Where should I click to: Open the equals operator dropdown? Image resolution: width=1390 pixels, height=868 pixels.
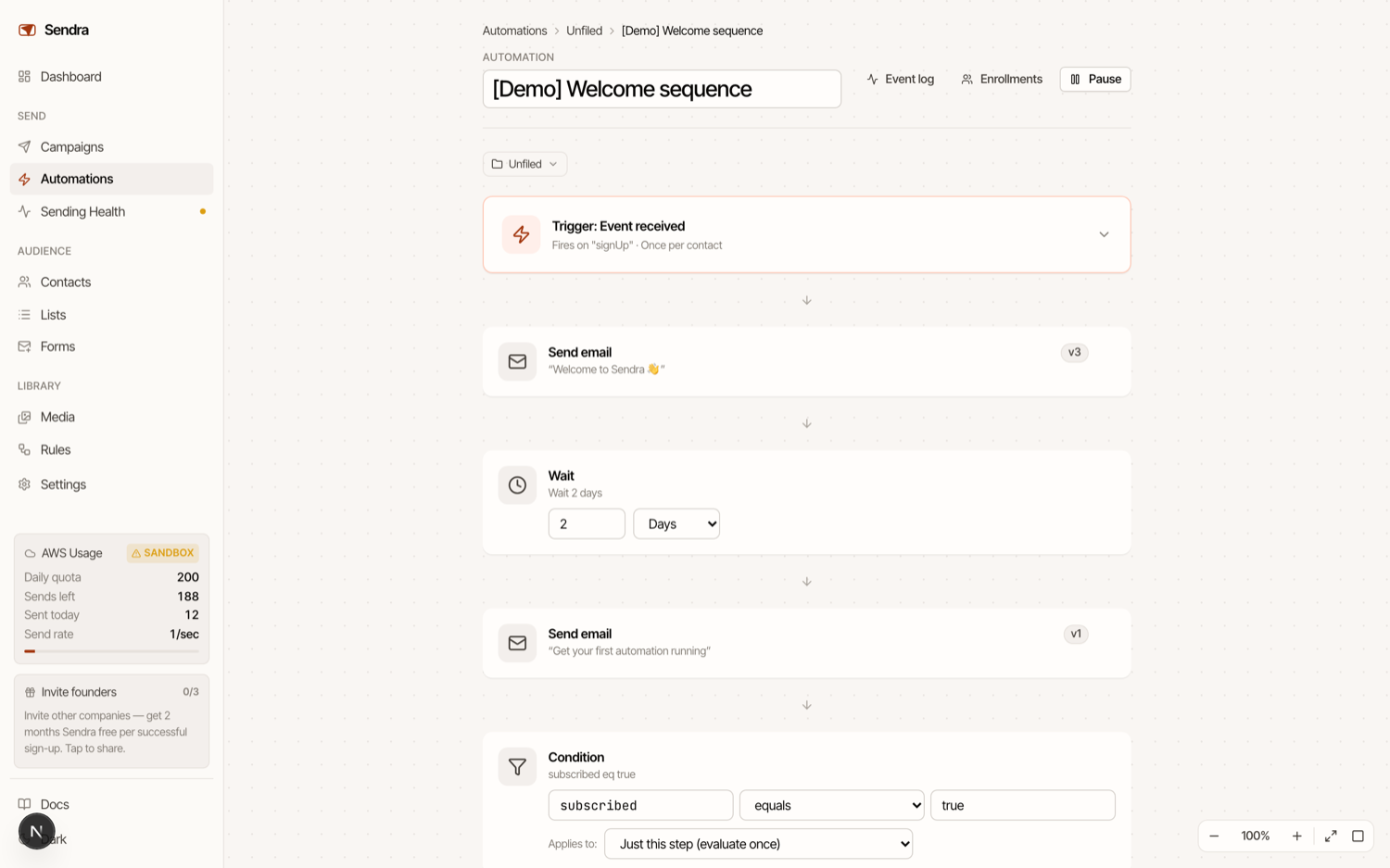[832, 805]
